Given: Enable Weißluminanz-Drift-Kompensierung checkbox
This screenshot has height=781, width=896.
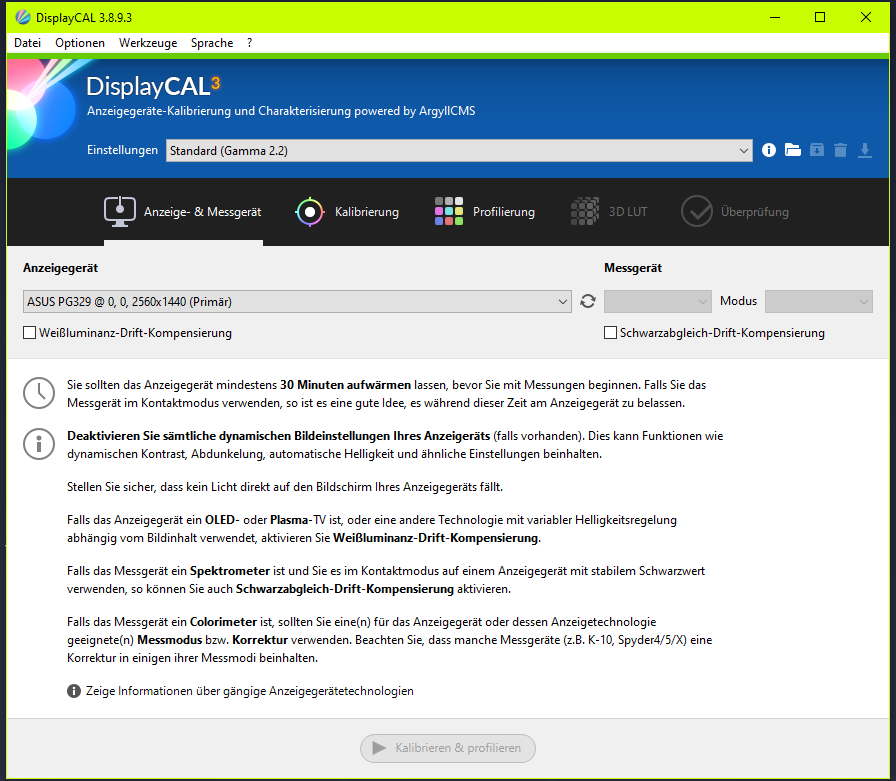Looking at the screenshot, I should coord(30,333).
